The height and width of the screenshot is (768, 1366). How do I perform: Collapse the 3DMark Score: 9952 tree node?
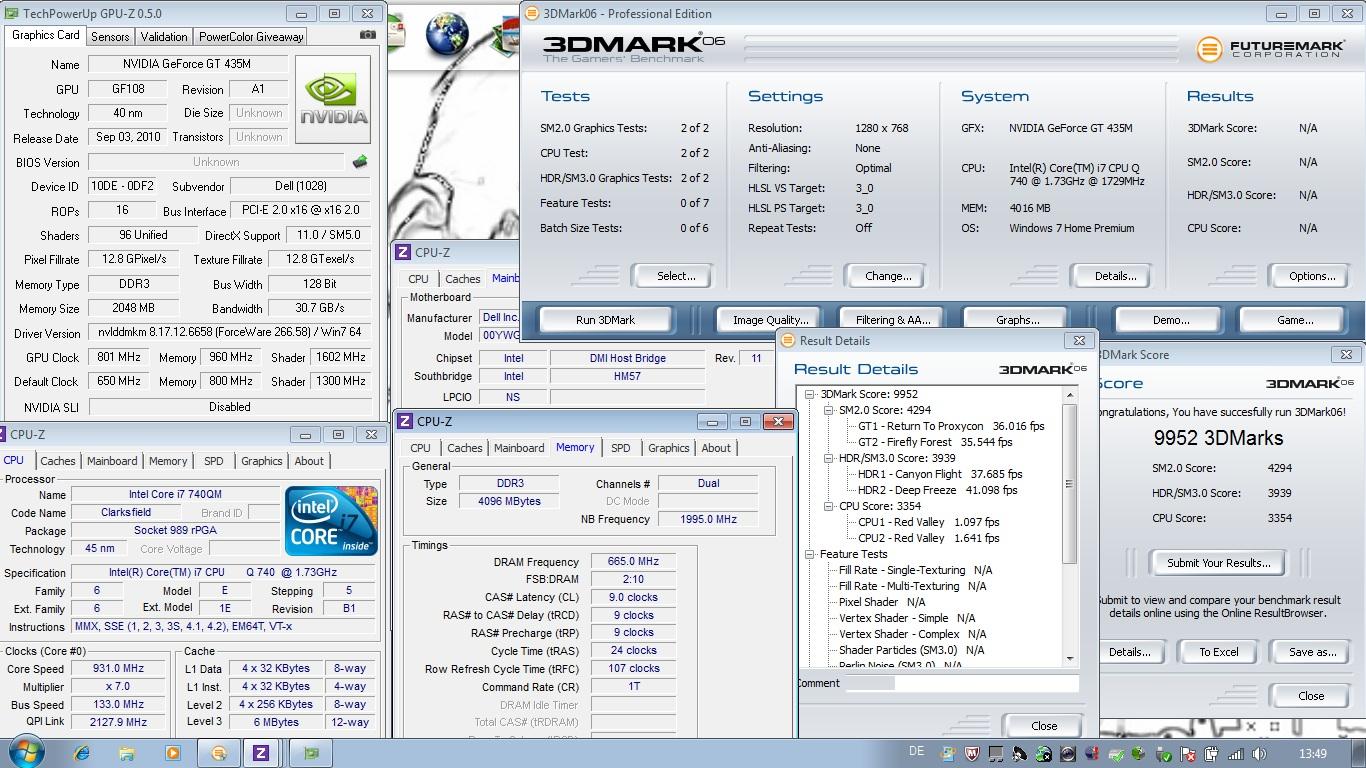810,394
